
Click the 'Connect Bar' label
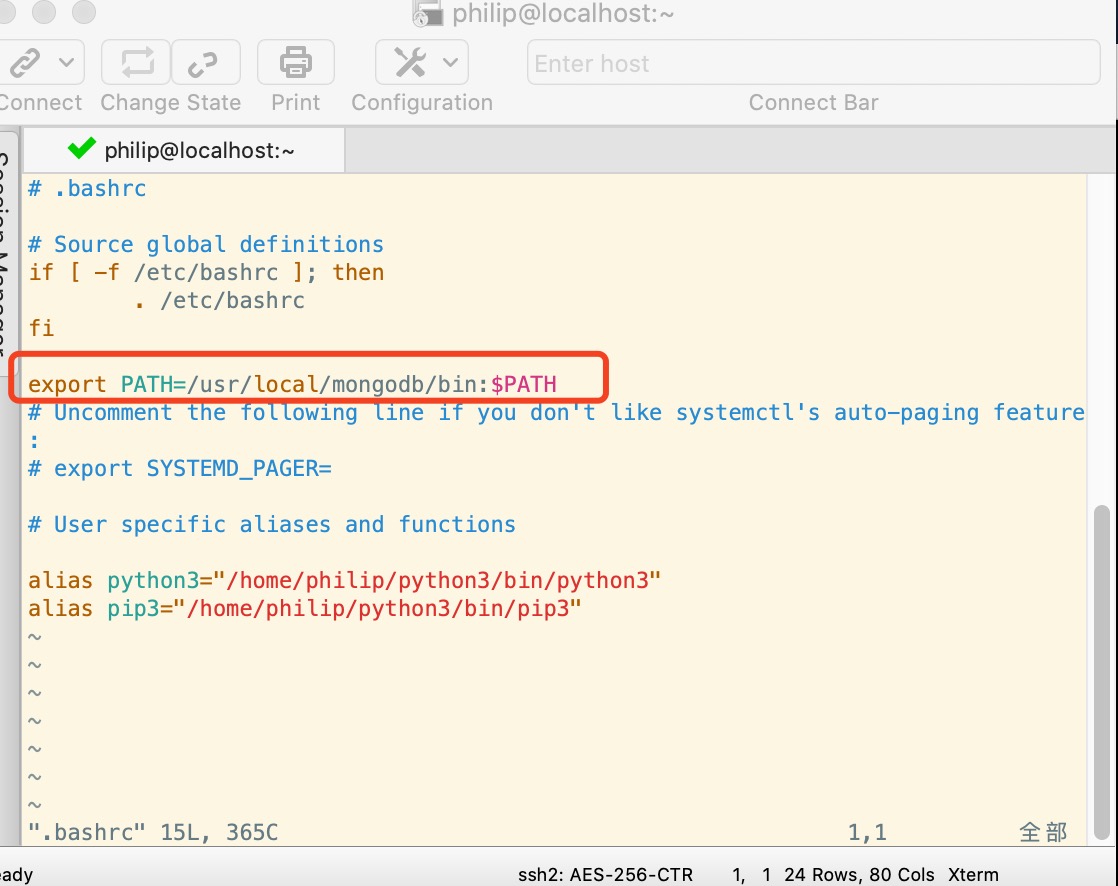point(814,103)
